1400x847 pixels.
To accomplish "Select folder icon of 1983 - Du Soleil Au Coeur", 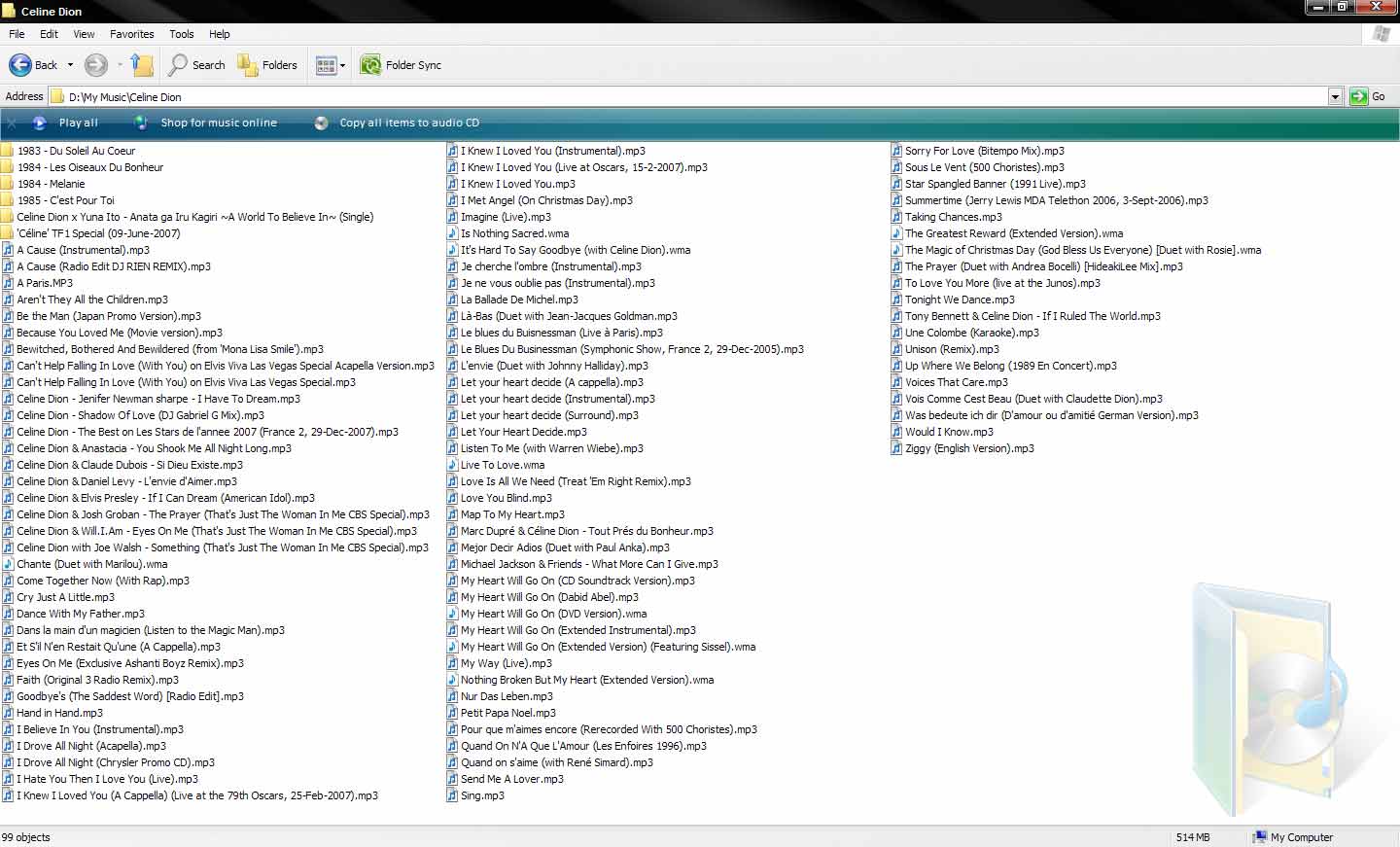I will tap(7, 151).
